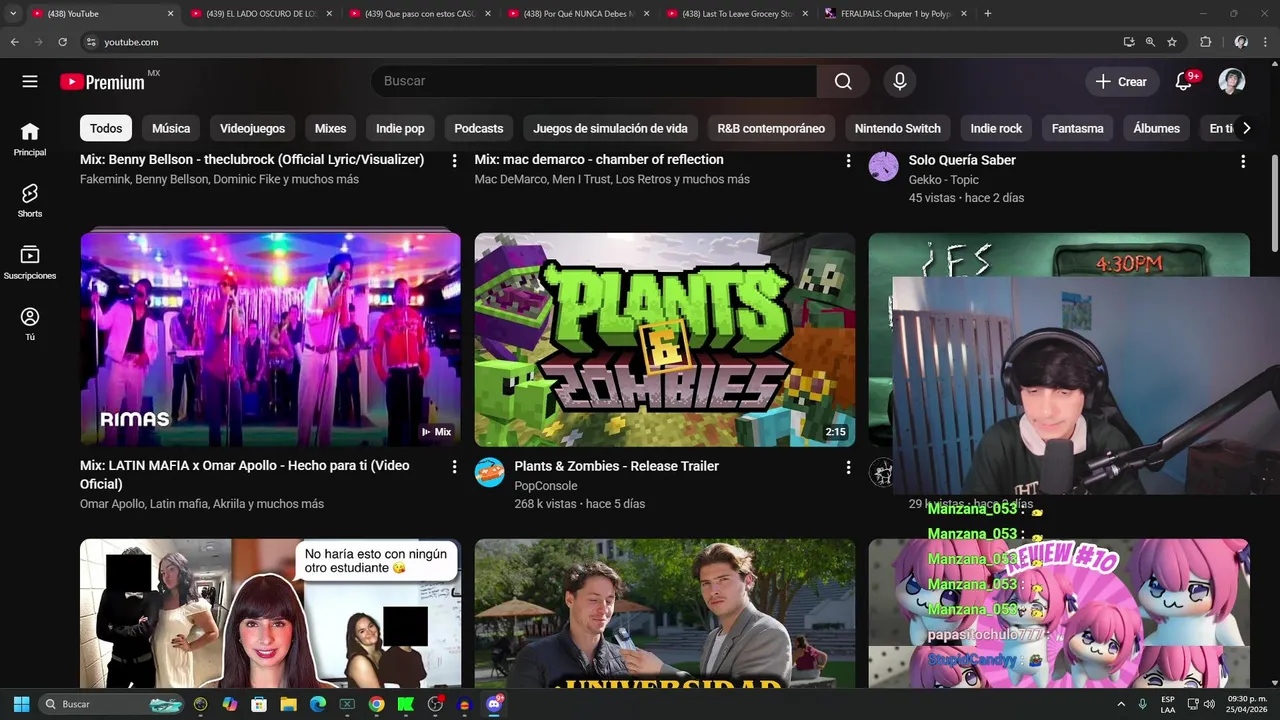1280x720 pixels.
Task: Select the Videojuegos filter chip
Action: pyautogui.click(x=252, y=128)
